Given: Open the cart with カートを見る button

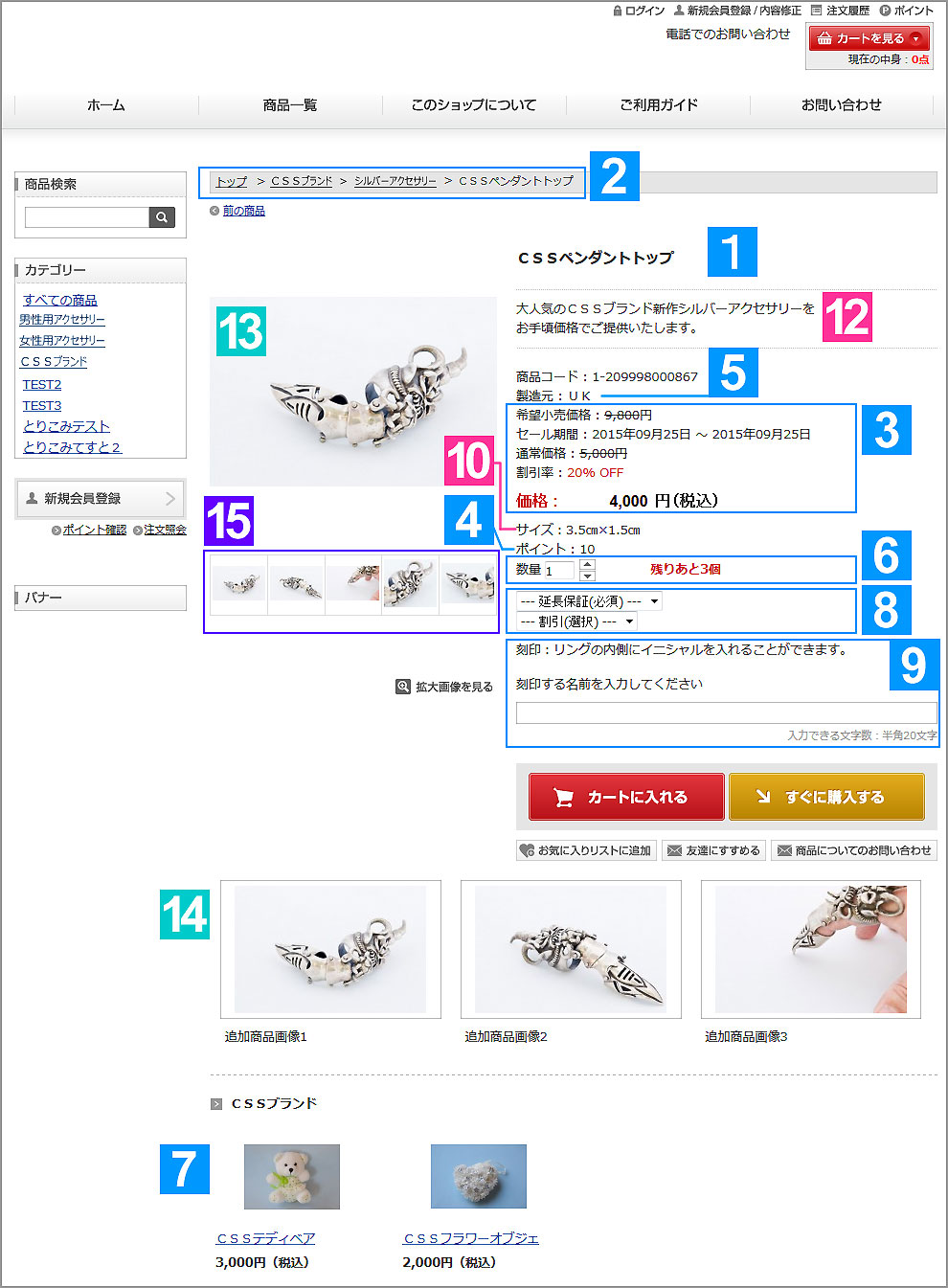Looking at the screenshot, I should [869, 38].
